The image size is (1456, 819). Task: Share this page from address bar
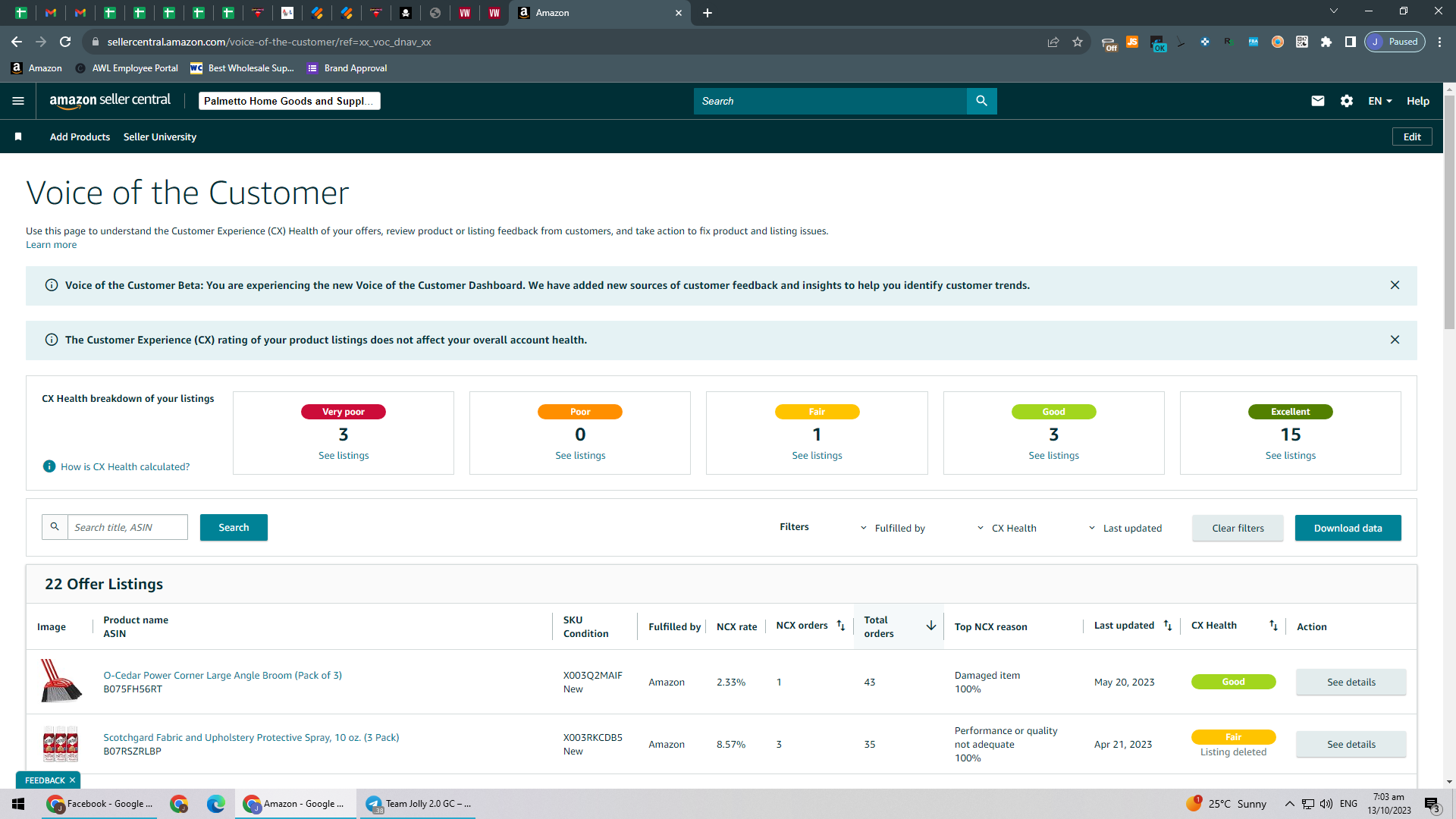pos(1053,42)
